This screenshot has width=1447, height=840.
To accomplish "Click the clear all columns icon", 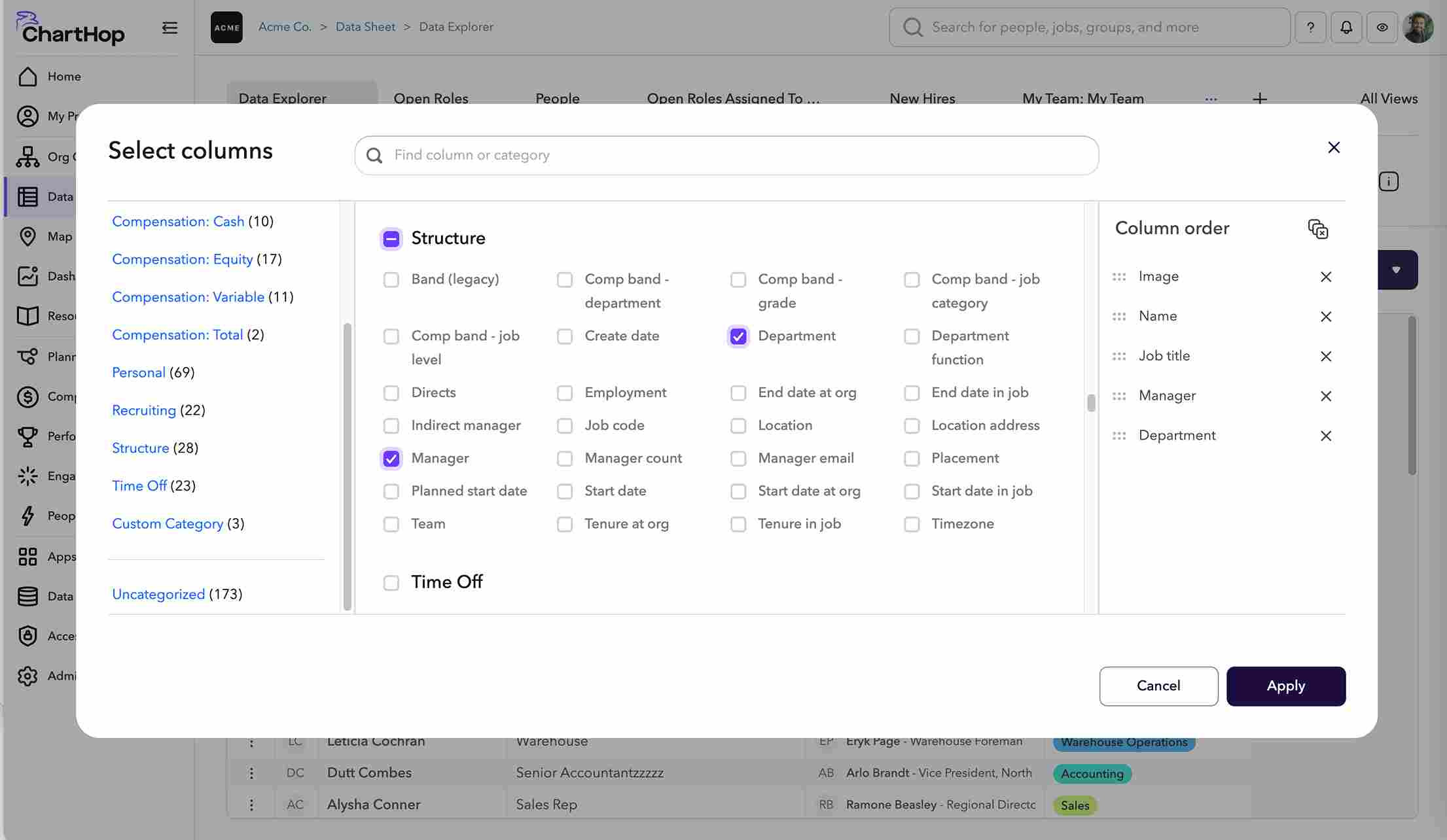I will coord(1317,229).
